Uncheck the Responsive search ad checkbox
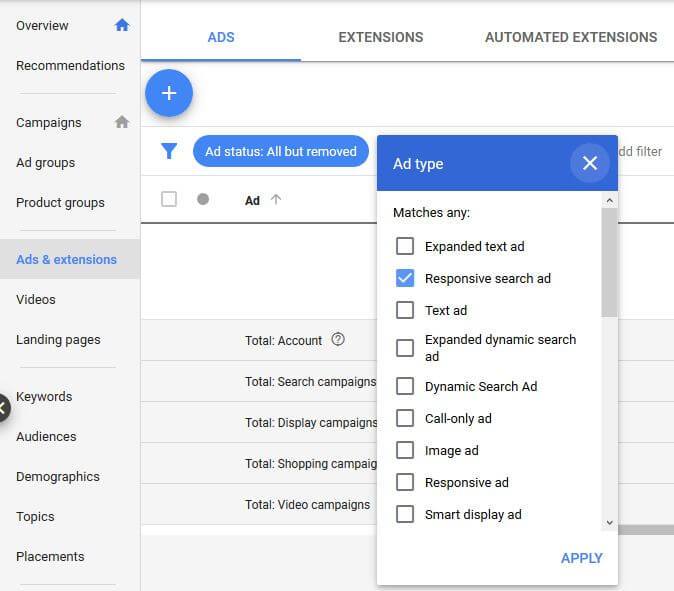674x591 pixels. point(405,278)
